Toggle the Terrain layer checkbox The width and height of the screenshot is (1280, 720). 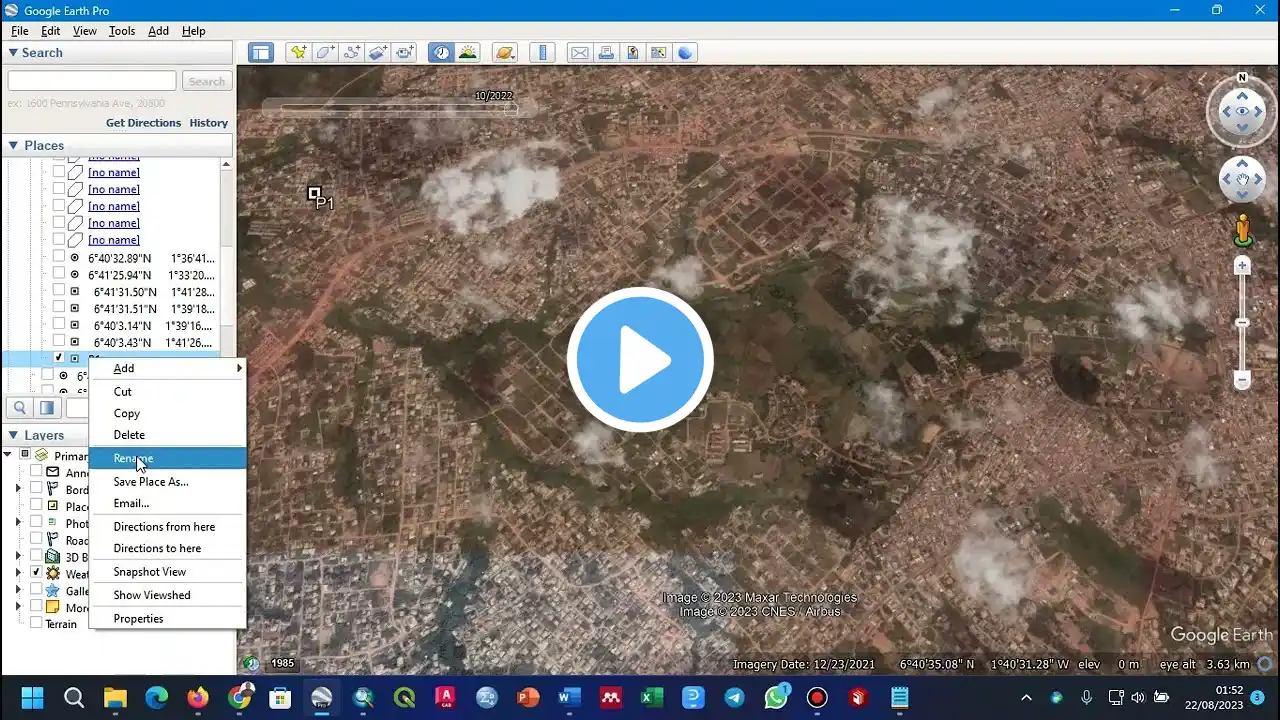36,623
